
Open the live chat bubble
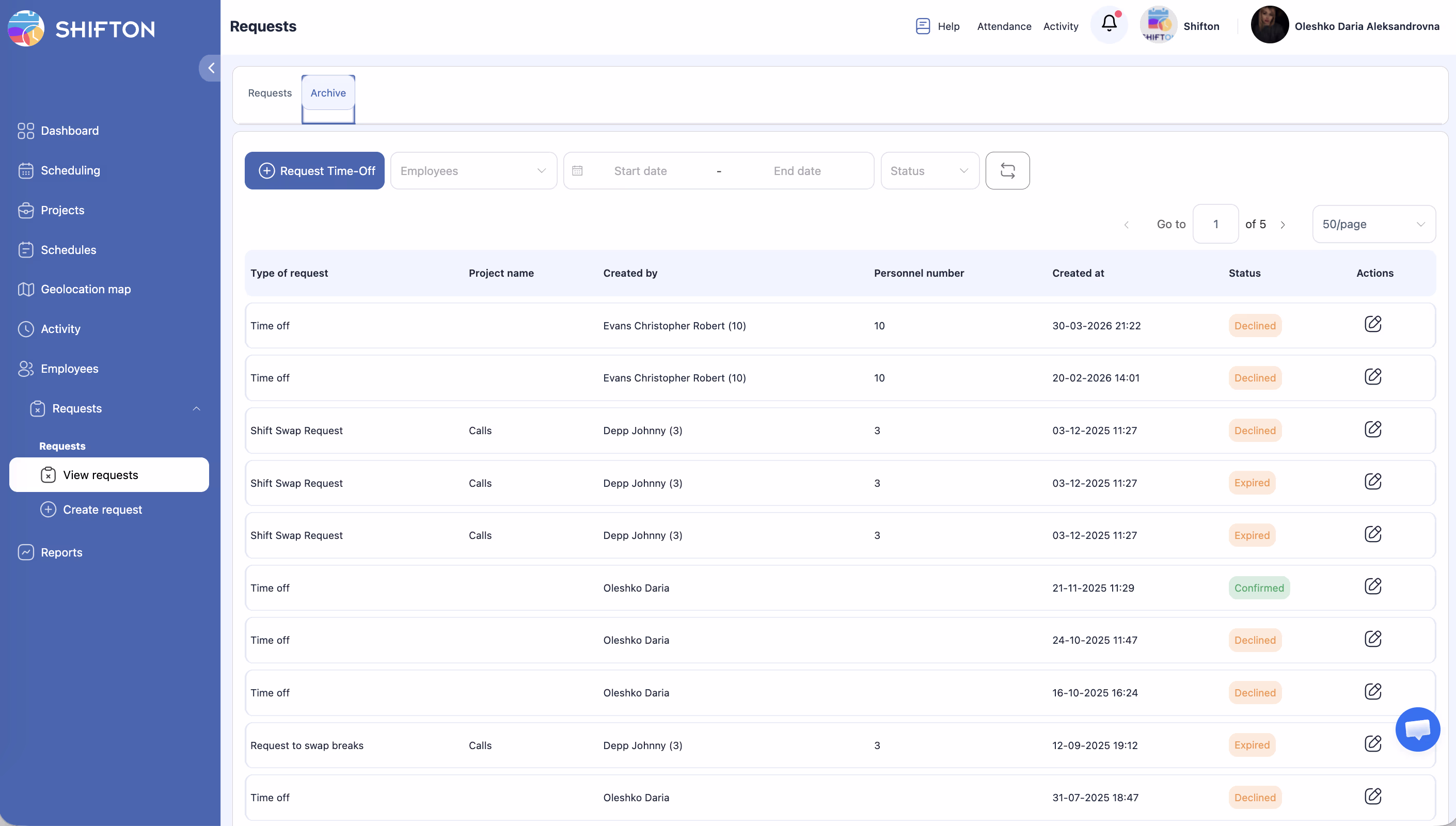pos(1417,729)
